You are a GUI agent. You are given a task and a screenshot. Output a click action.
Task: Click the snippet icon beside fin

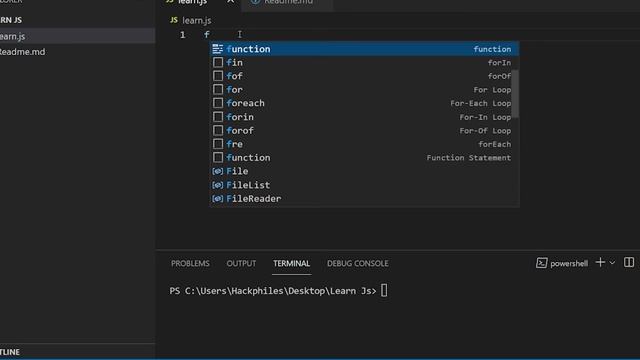coord(218,62)
